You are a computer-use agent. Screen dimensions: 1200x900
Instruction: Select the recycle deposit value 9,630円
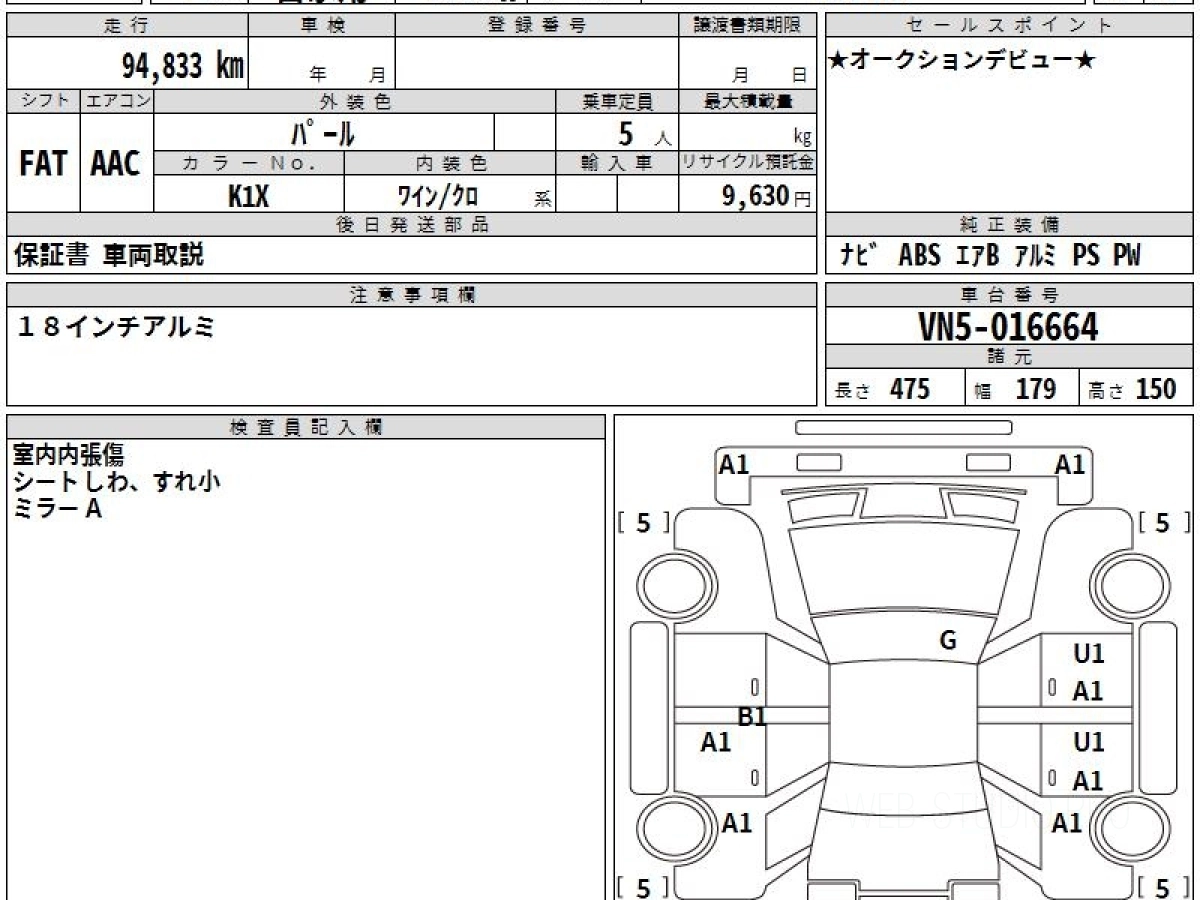(x=767, y=196)
